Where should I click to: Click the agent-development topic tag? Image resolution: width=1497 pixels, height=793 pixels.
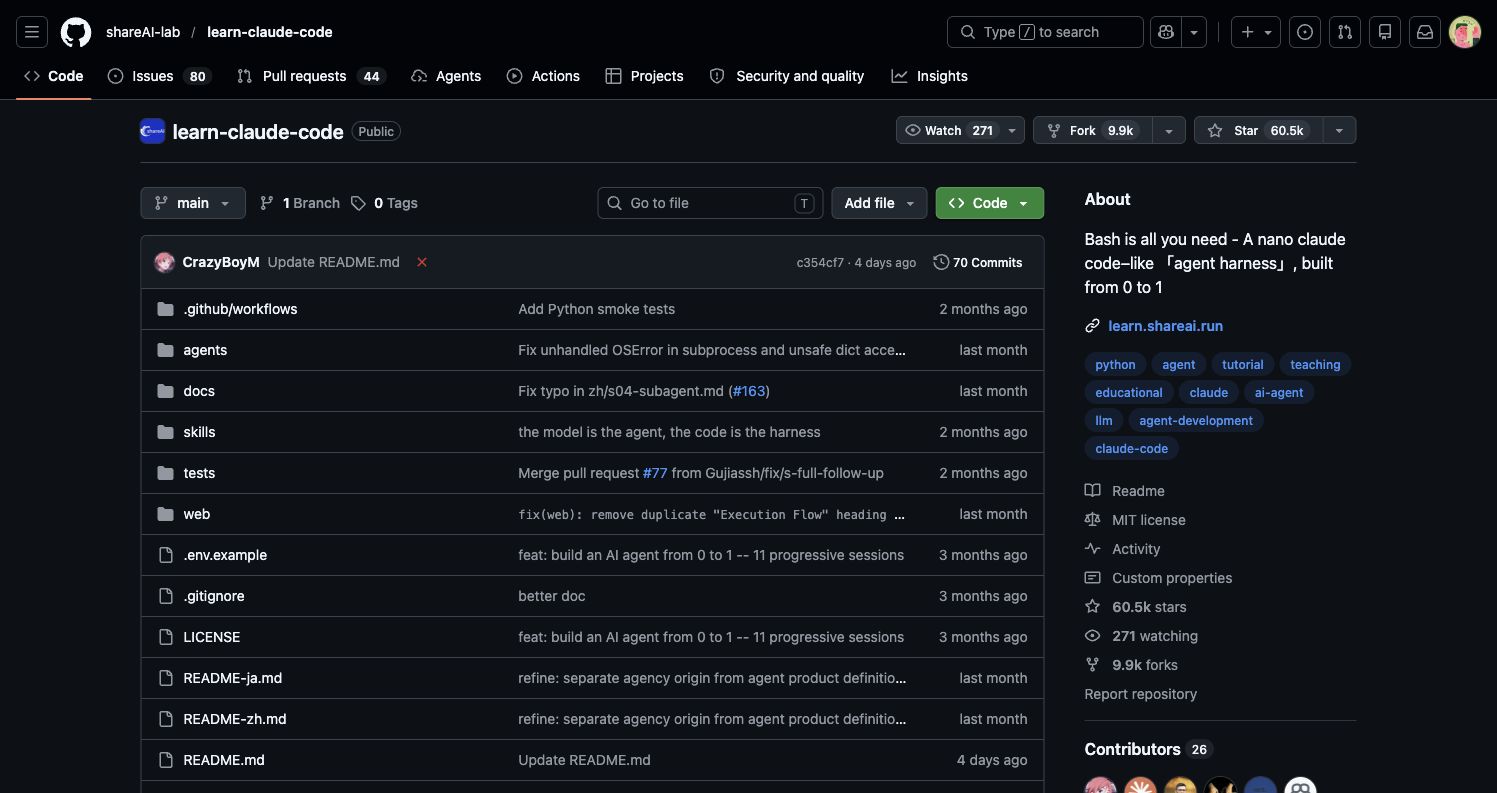1196,421
